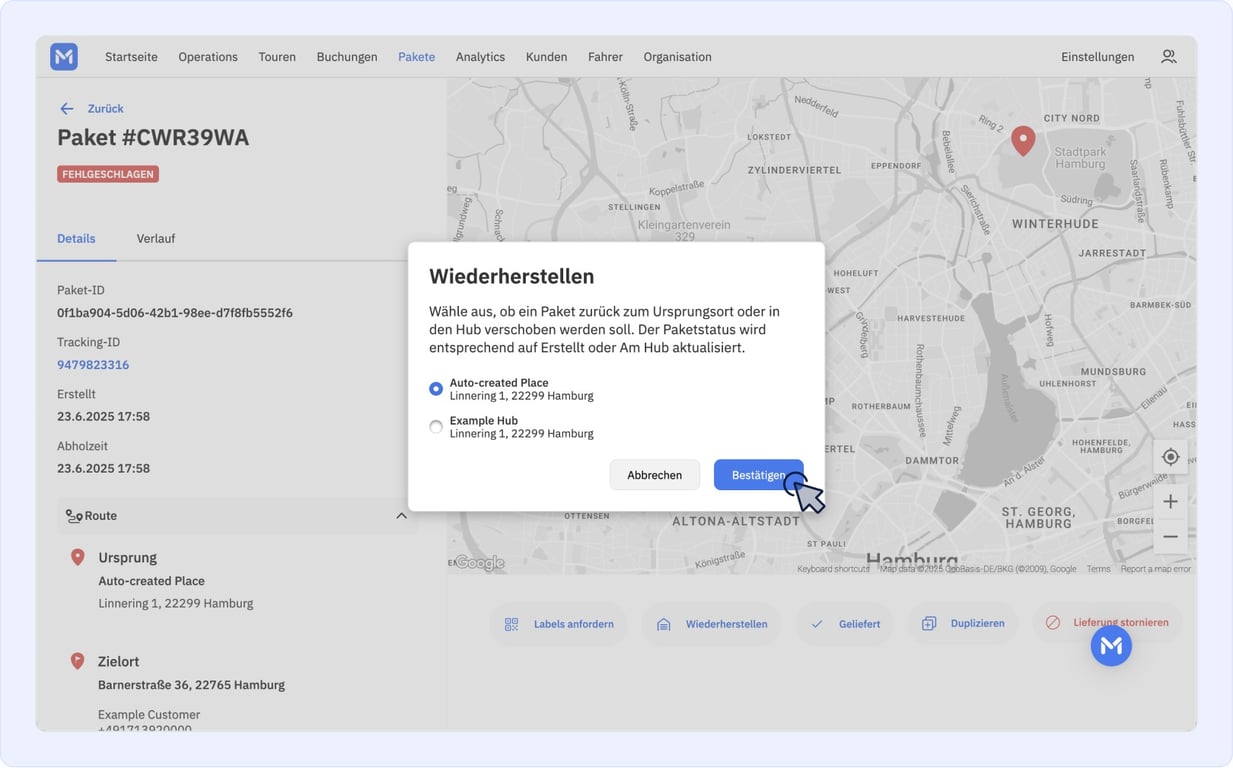The height and width of the screenshot is (768, 1233).
Task: Open Organisation menu item
Action: [x=677, y=57]
